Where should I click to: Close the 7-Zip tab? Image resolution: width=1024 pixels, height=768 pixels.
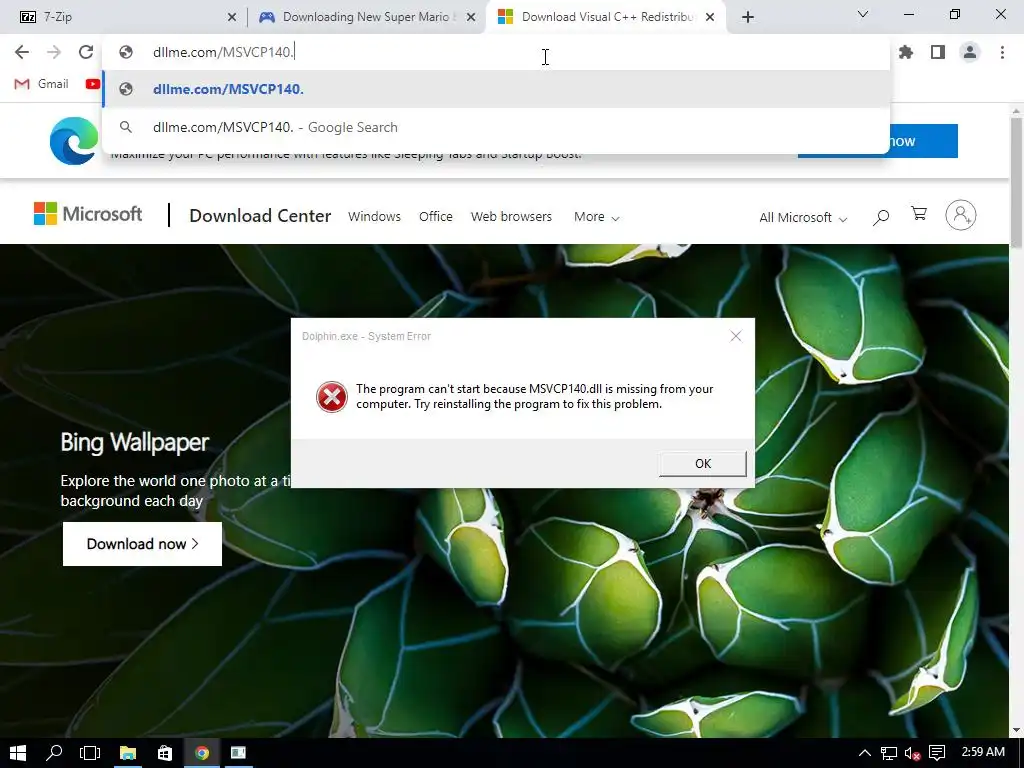pos(232,18)
